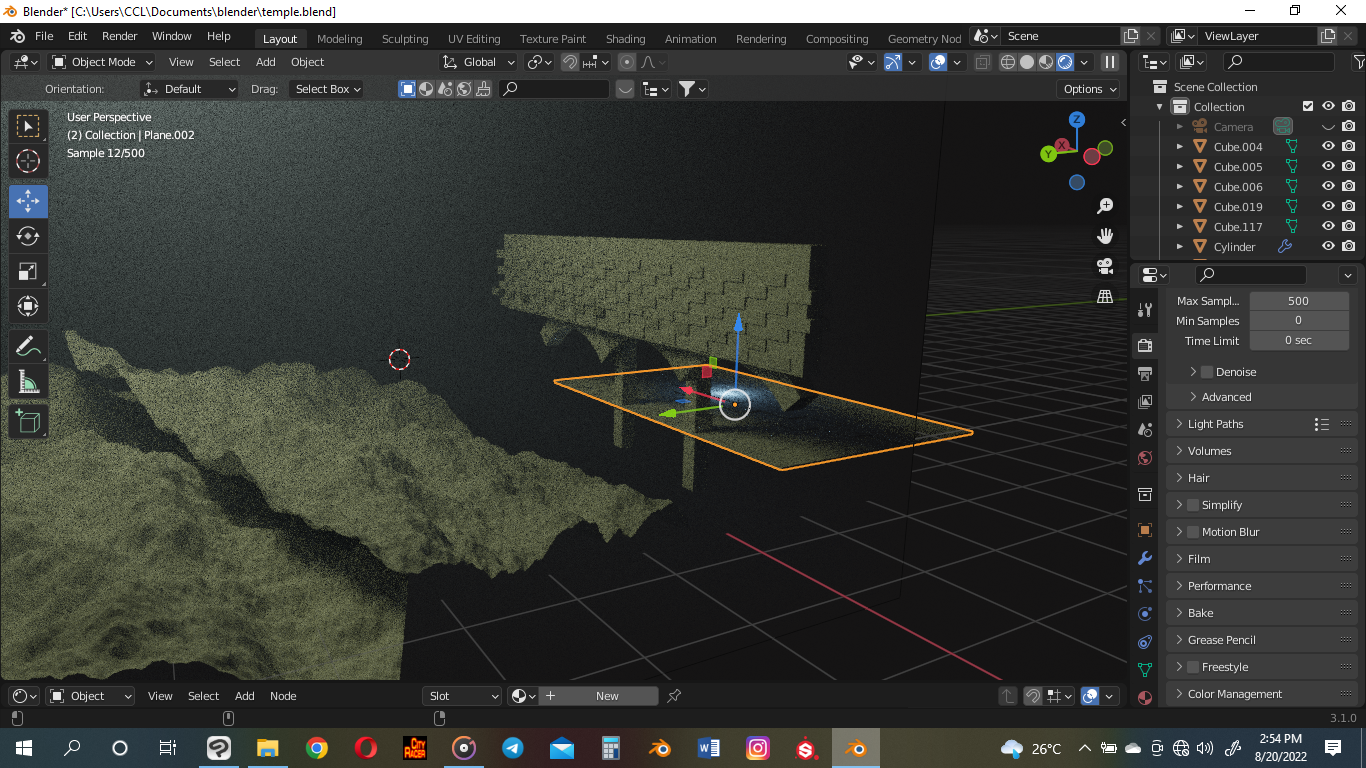Pin the material slot in node editor
1366x768 pixels.
(674, 696)
